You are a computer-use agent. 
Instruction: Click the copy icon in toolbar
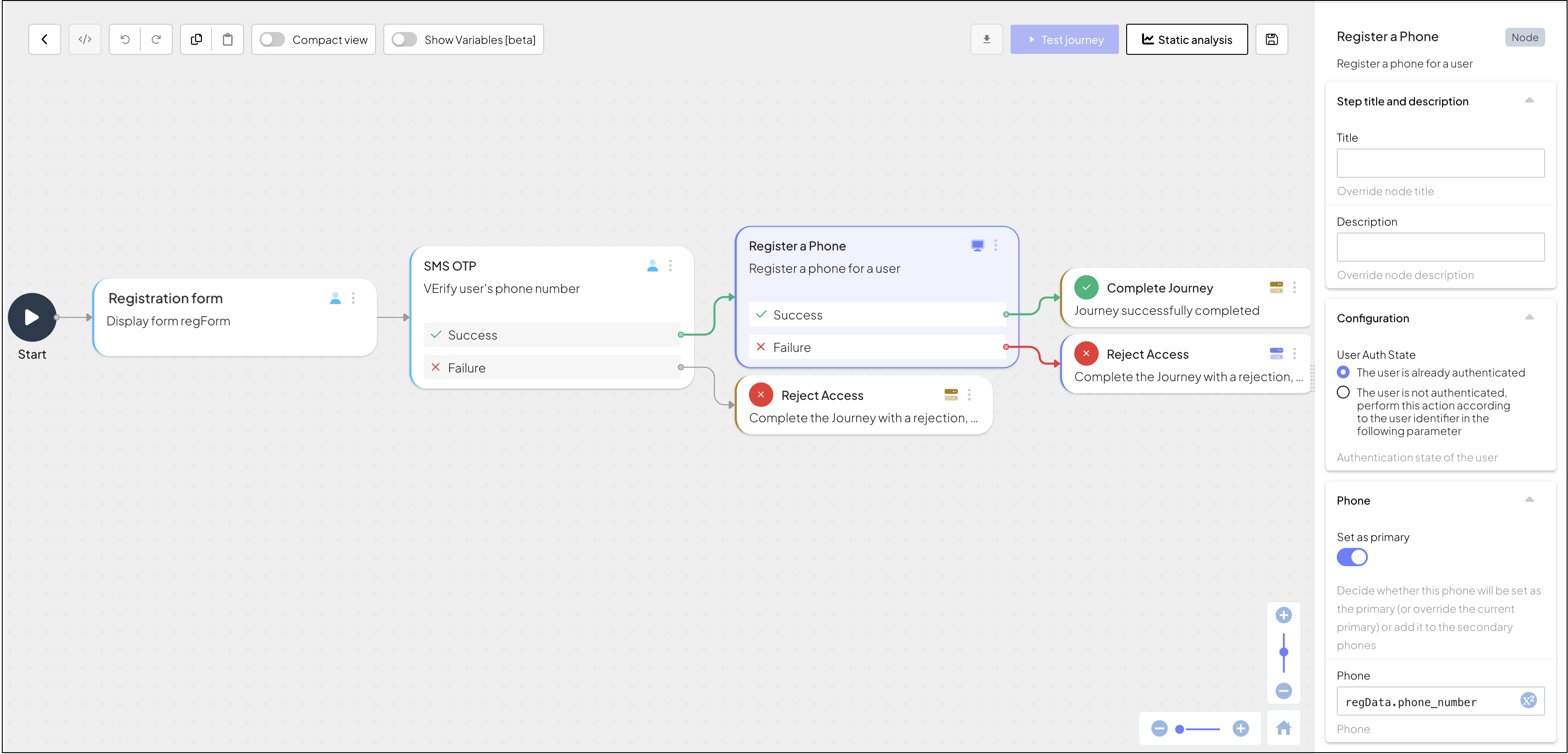point(196,40)
